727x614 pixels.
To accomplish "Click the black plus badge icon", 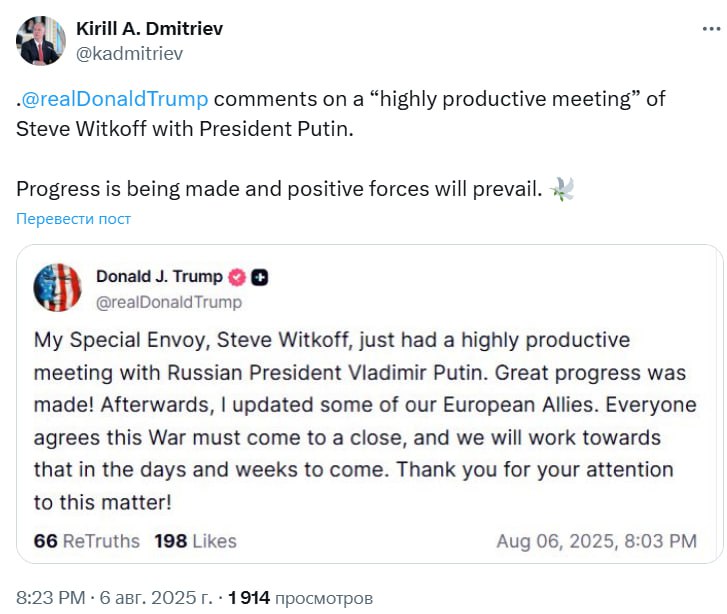I will coord(259,277).
